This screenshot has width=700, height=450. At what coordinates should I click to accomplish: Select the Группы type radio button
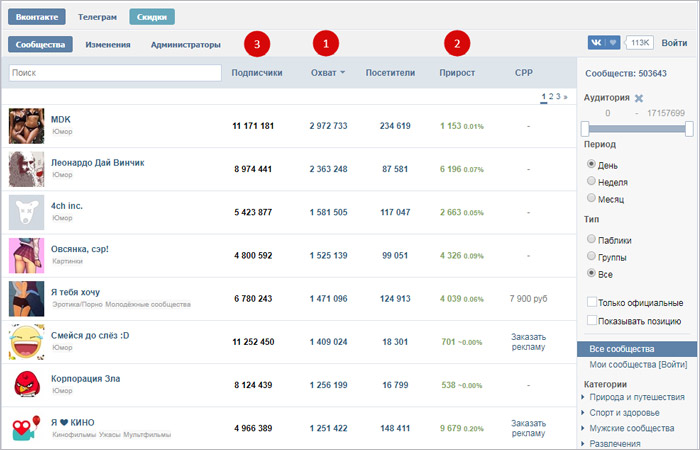(x=591, y=256)
